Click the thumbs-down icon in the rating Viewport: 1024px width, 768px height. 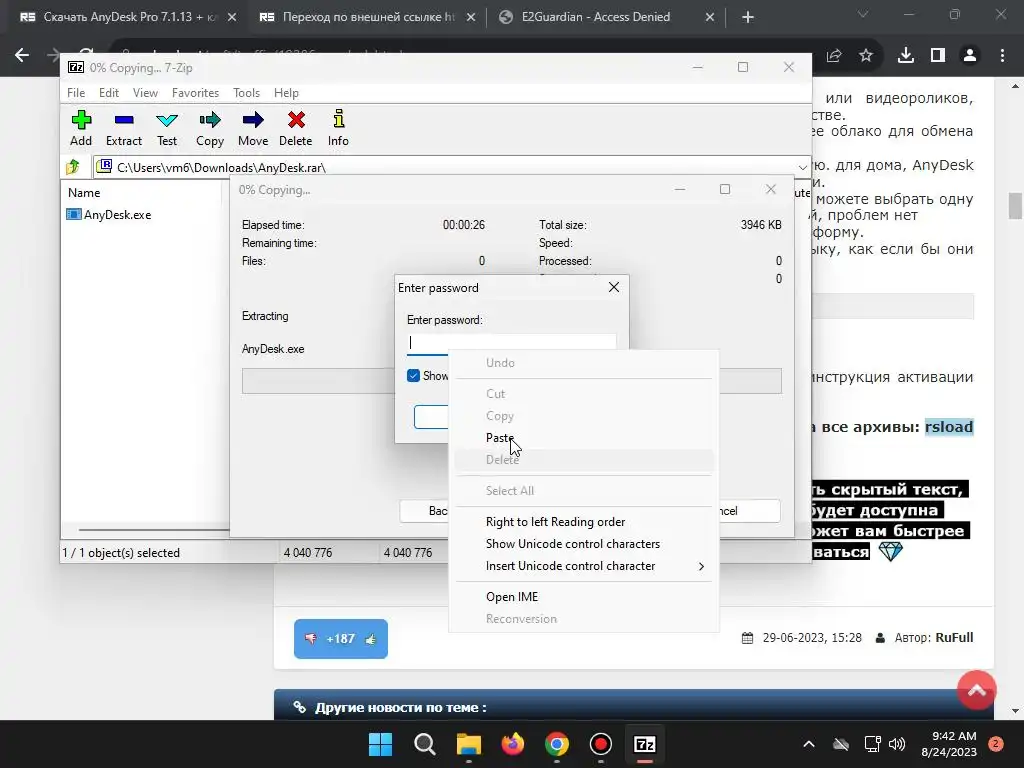click(311, 639)
